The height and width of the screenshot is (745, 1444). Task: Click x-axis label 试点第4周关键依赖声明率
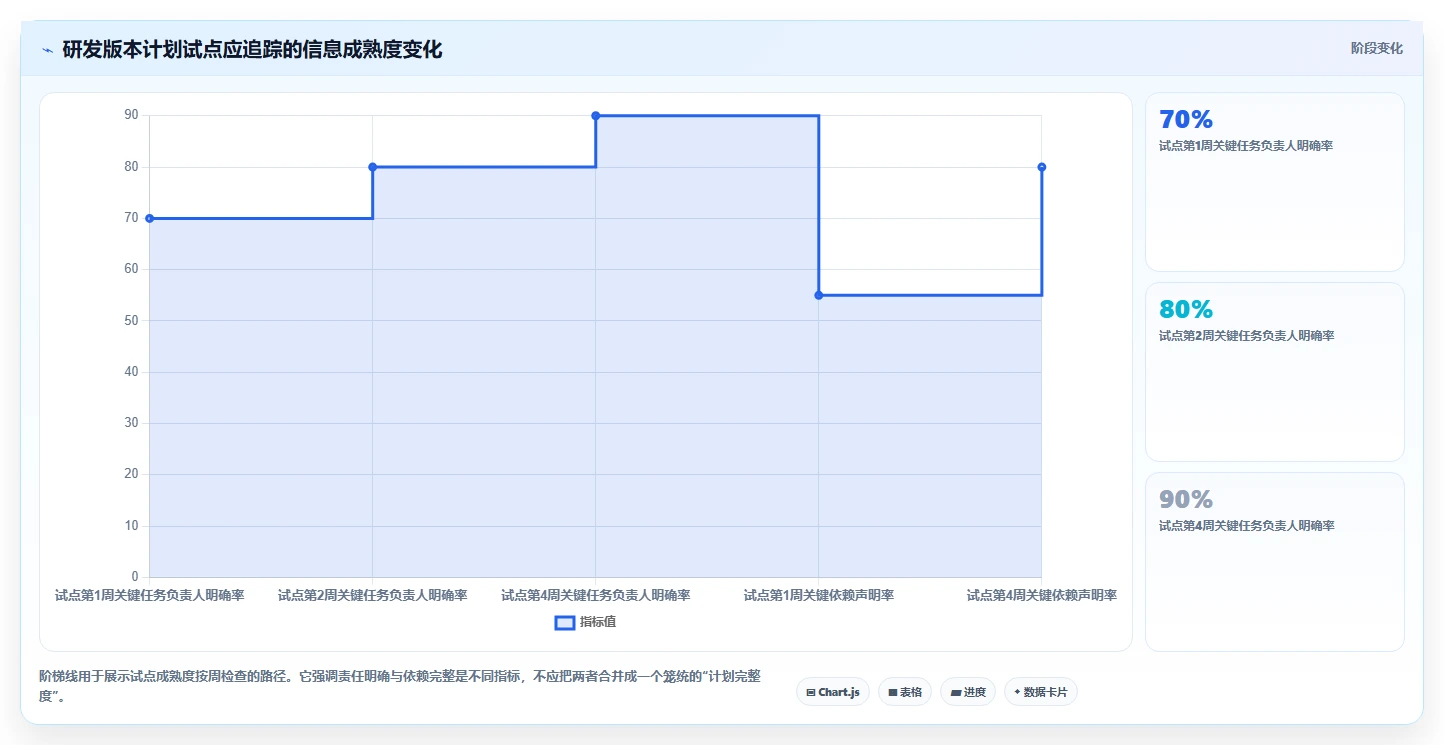point(1042,596)
